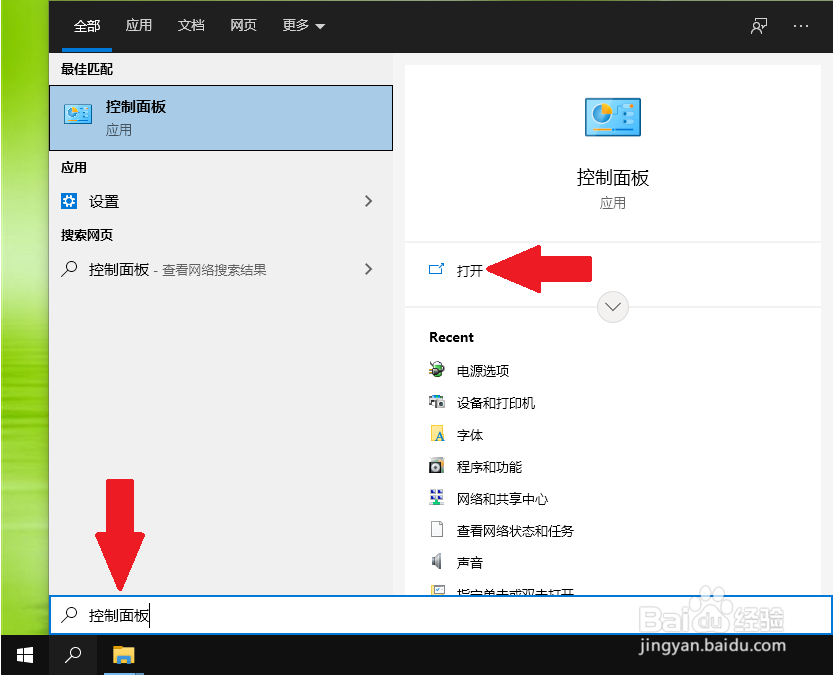
Task: Open the feedback person icon in header
Action: pos(759,26)
